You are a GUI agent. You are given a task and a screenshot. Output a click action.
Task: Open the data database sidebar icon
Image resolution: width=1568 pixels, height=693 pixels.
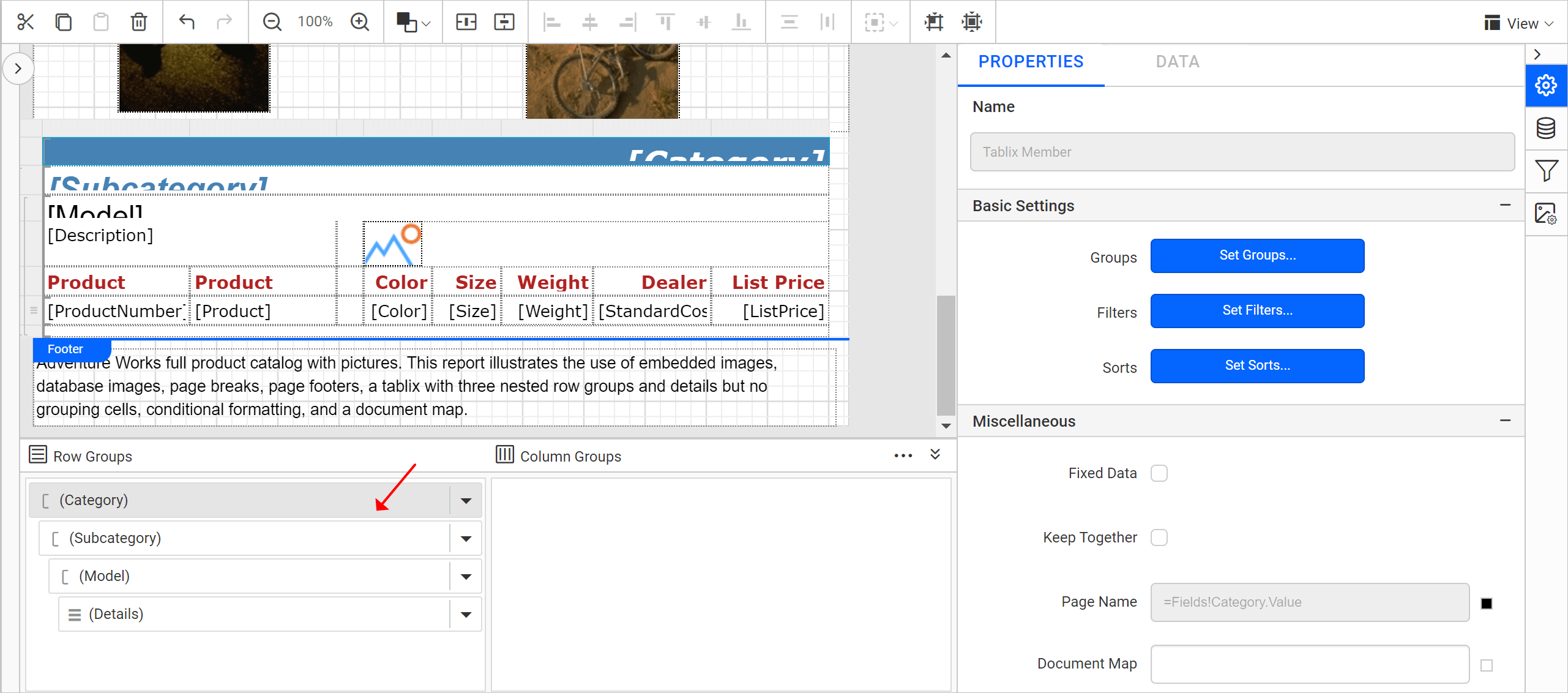pyautogui.click(x=1546, y=128)
